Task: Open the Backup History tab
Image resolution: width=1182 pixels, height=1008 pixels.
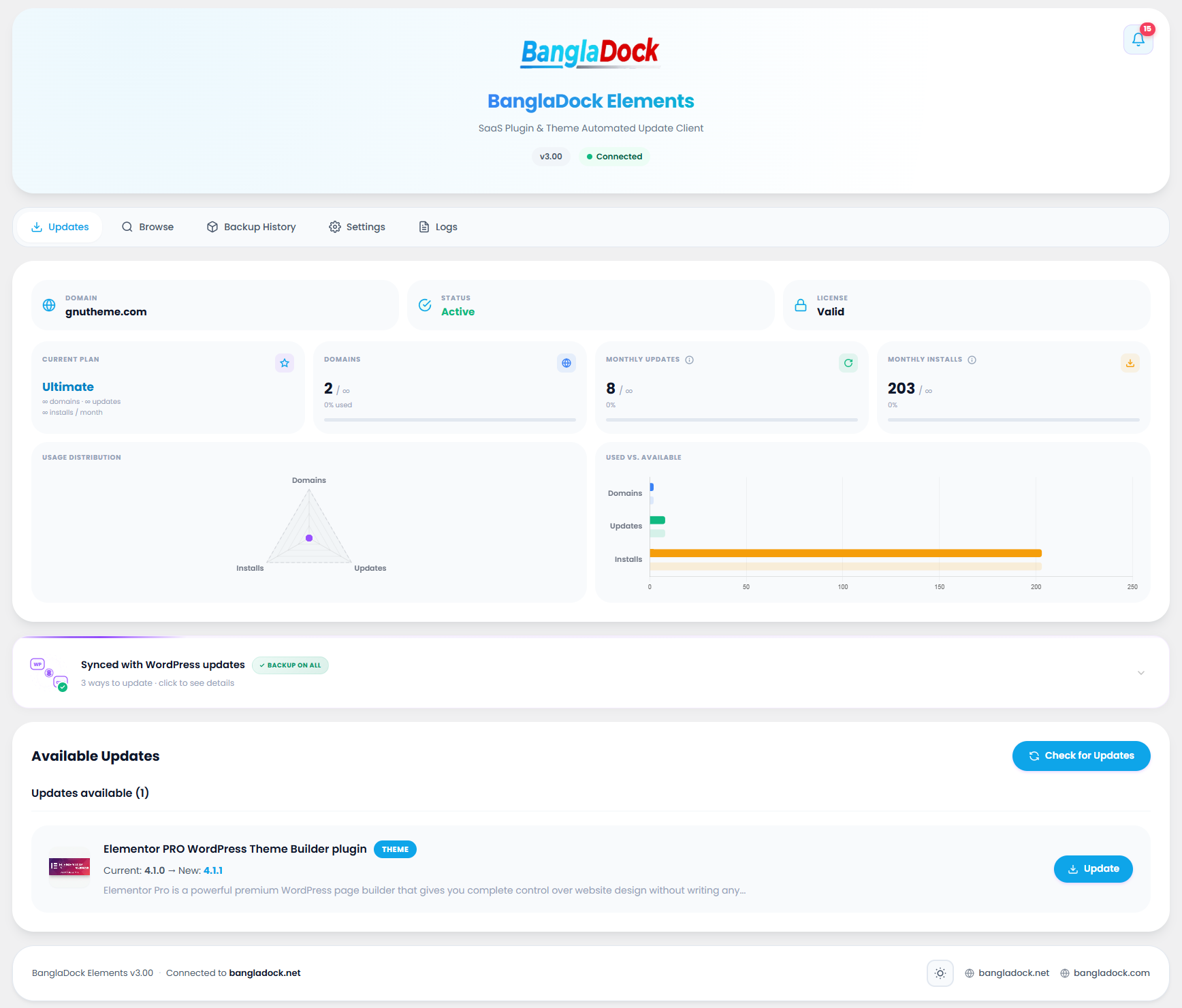Action: coord(251,227)
